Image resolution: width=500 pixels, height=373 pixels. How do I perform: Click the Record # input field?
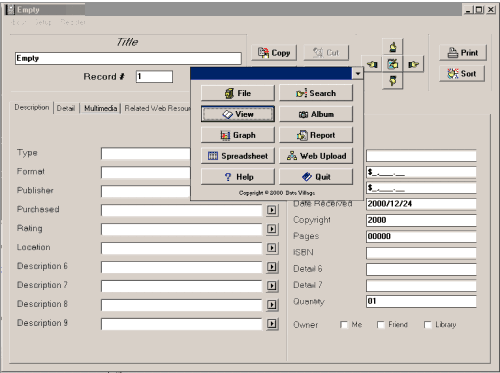coord(154,77)
